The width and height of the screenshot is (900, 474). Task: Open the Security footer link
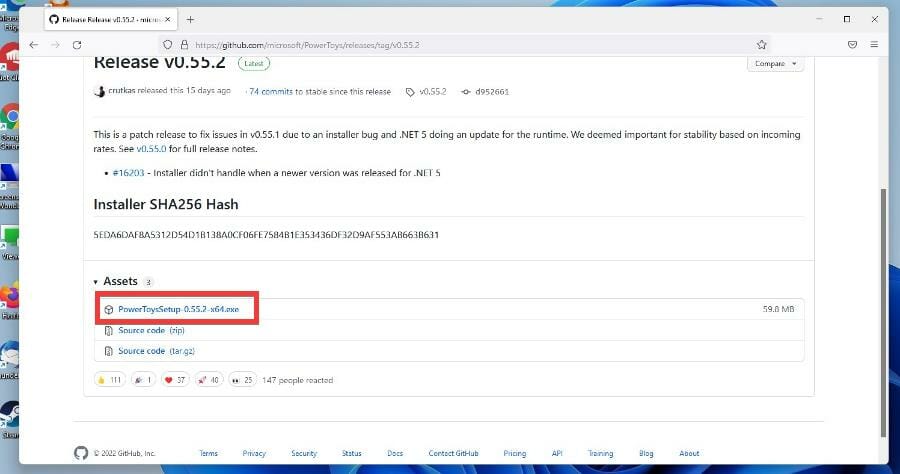click(x=304, y=453)
